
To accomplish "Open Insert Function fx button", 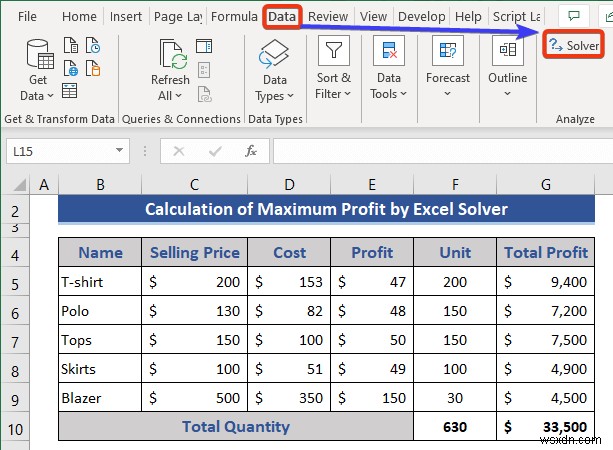I will [251, 151].
